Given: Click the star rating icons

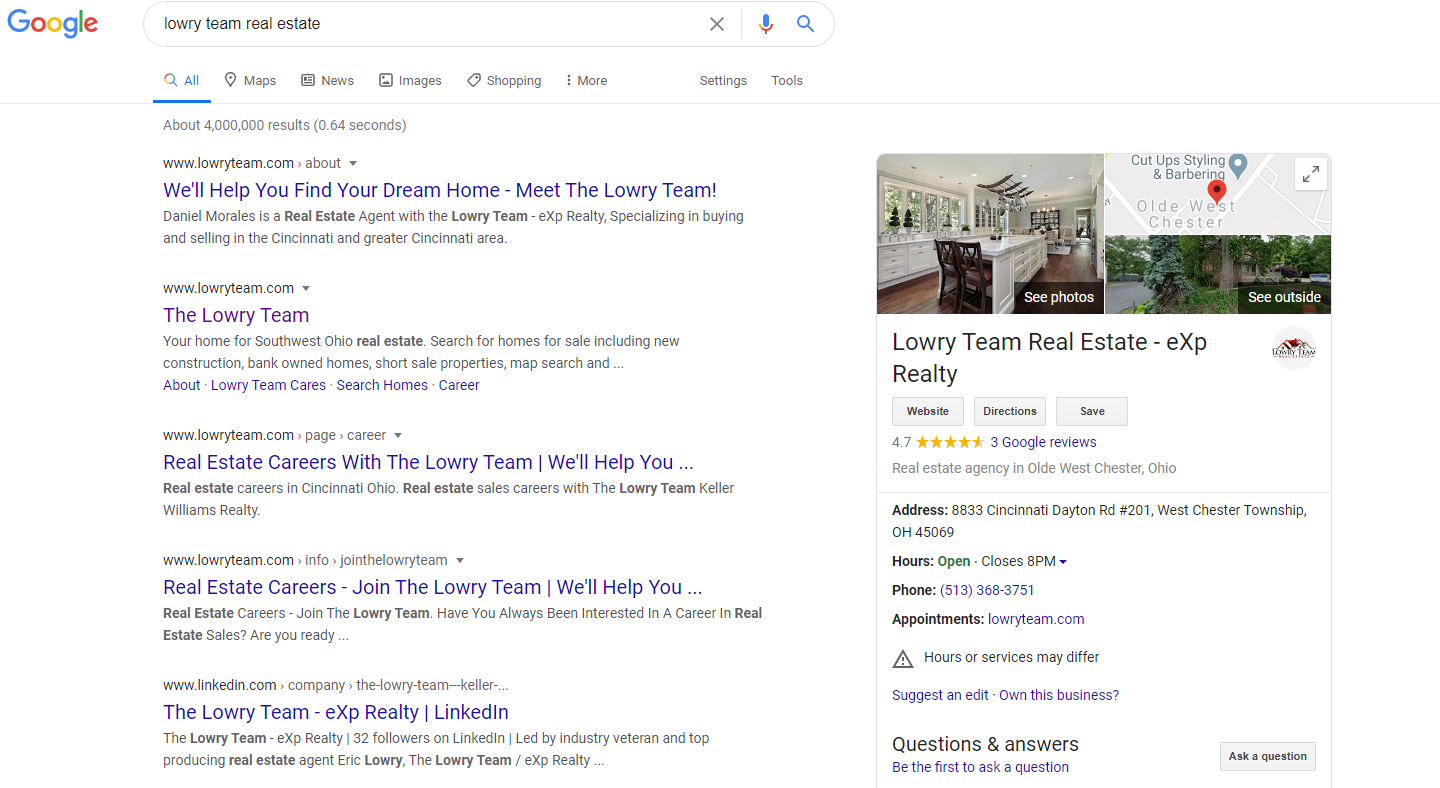Looking at the screenshot, I should [x=950, y=442].
